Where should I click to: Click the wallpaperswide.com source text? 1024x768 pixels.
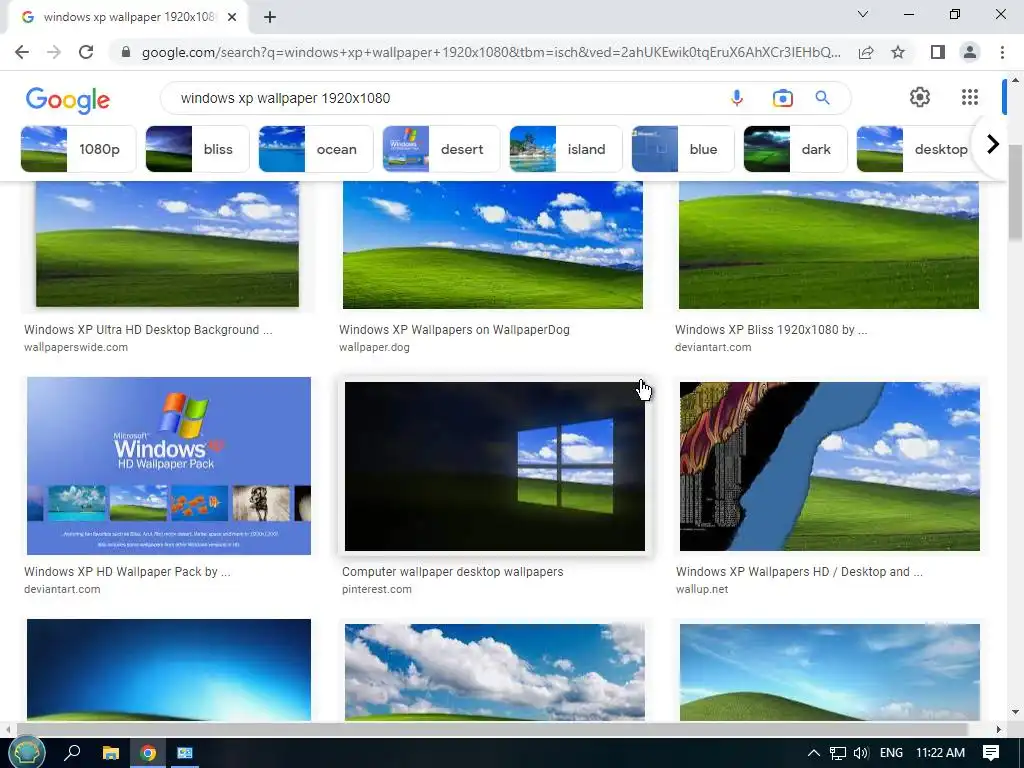click(76, 347)
